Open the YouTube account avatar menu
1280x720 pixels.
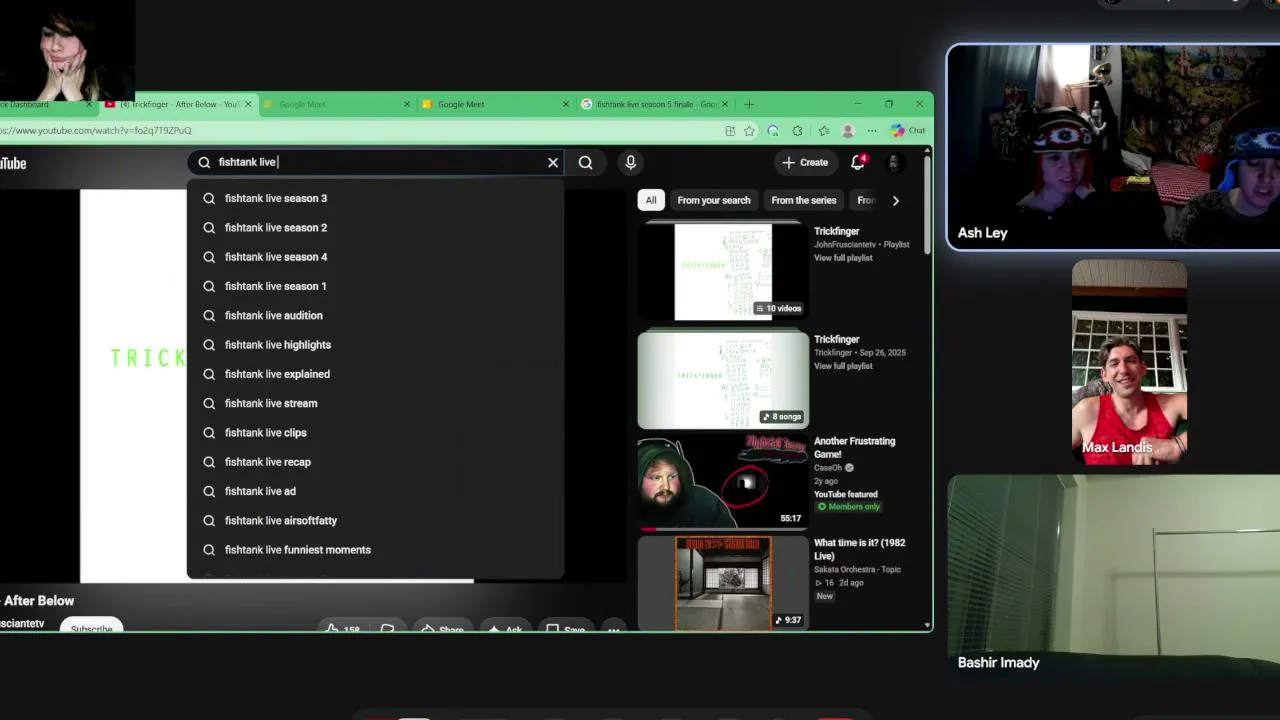tap(894, 162)
